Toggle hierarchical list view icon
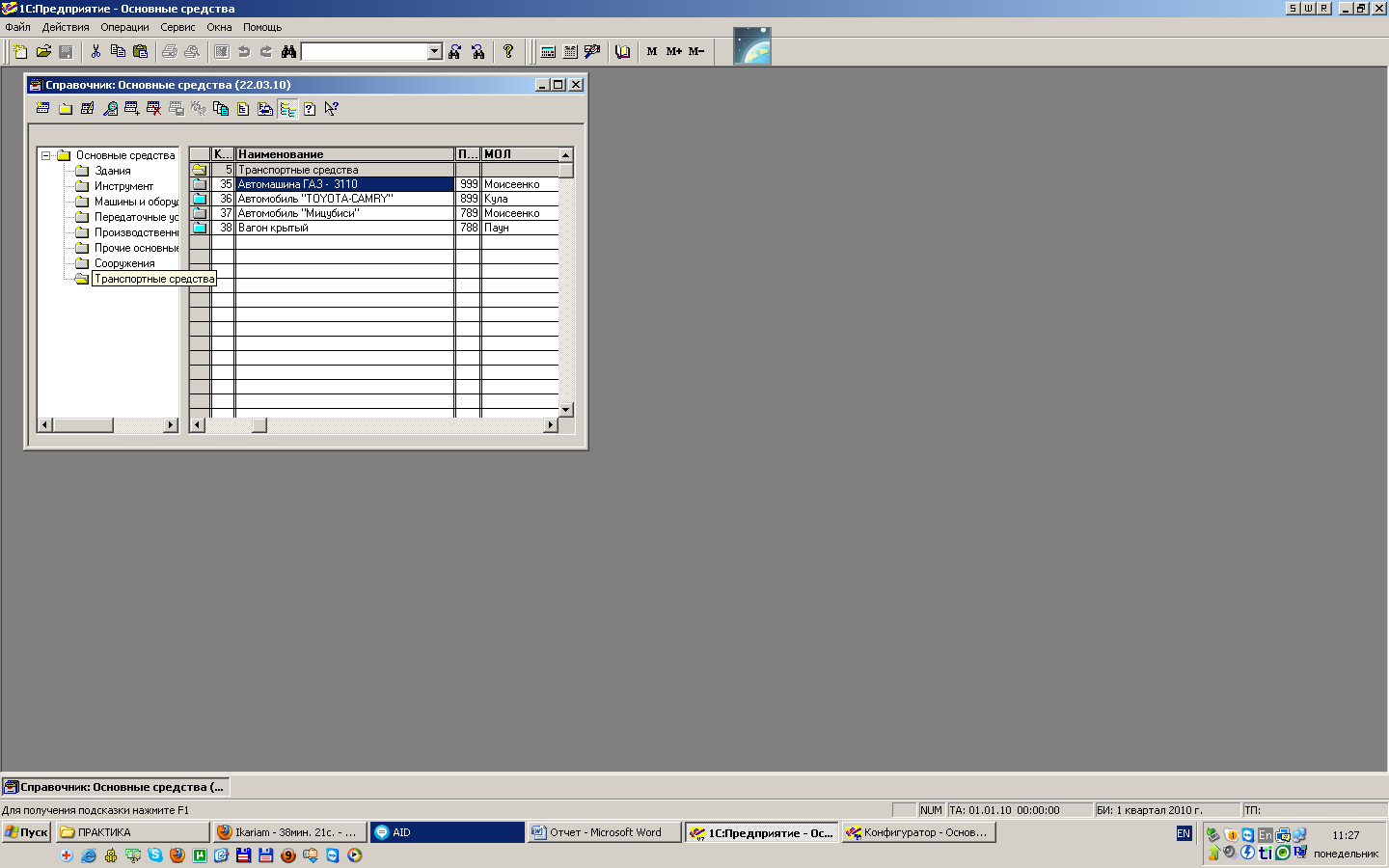 click(x=287, y=109)
